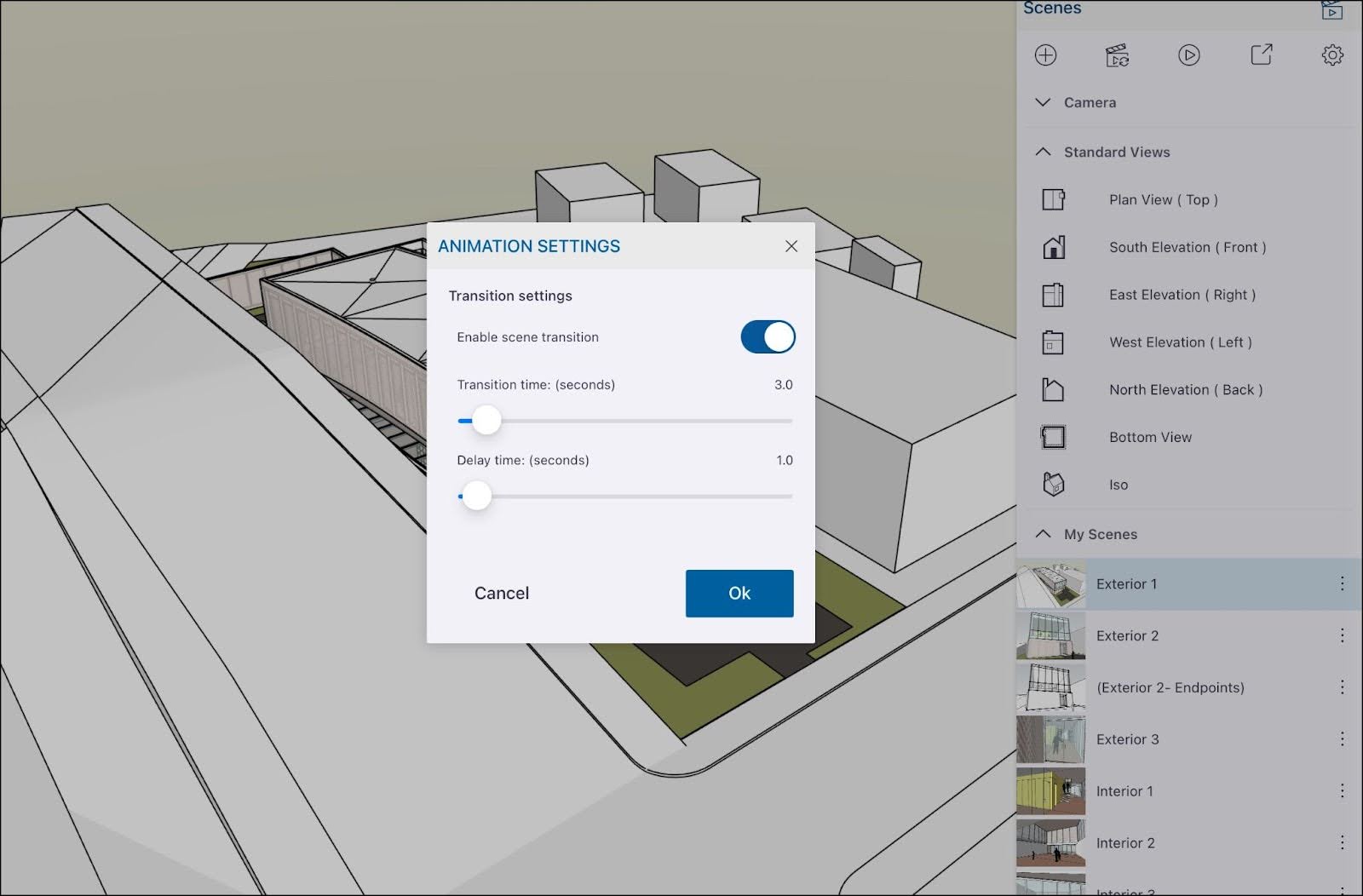Viewport: 1363px width, 896px height.
Task: Toggle the Enable scene transition switch
Action: [768, 337]
